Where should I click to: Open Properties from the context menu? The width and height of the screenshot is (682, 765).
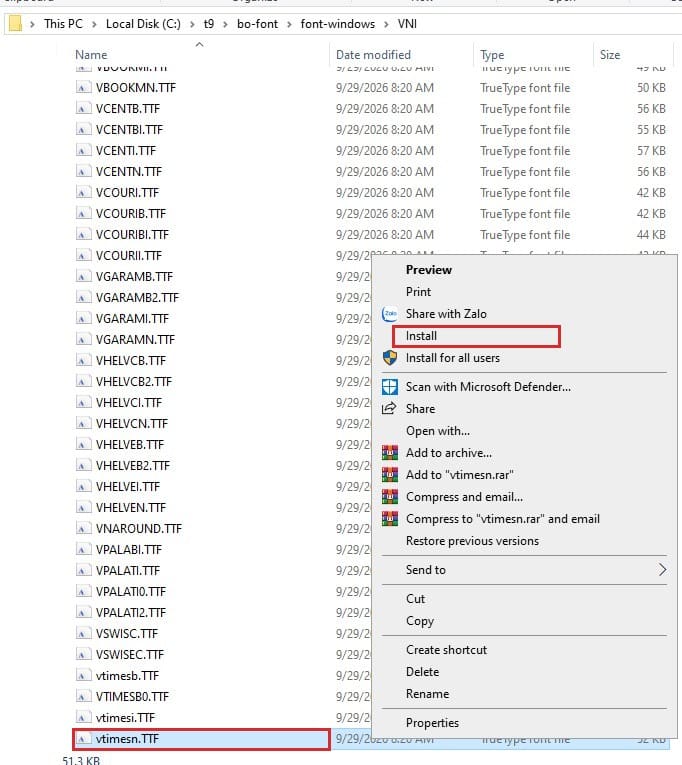tap(432, 723)
